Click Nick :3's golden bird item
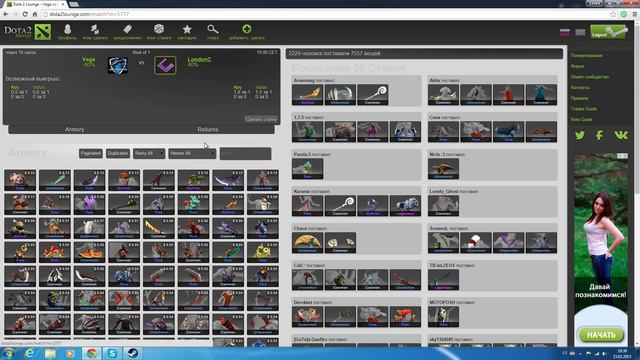This screenshot has height=360, width=640. [x=443, y=169]
